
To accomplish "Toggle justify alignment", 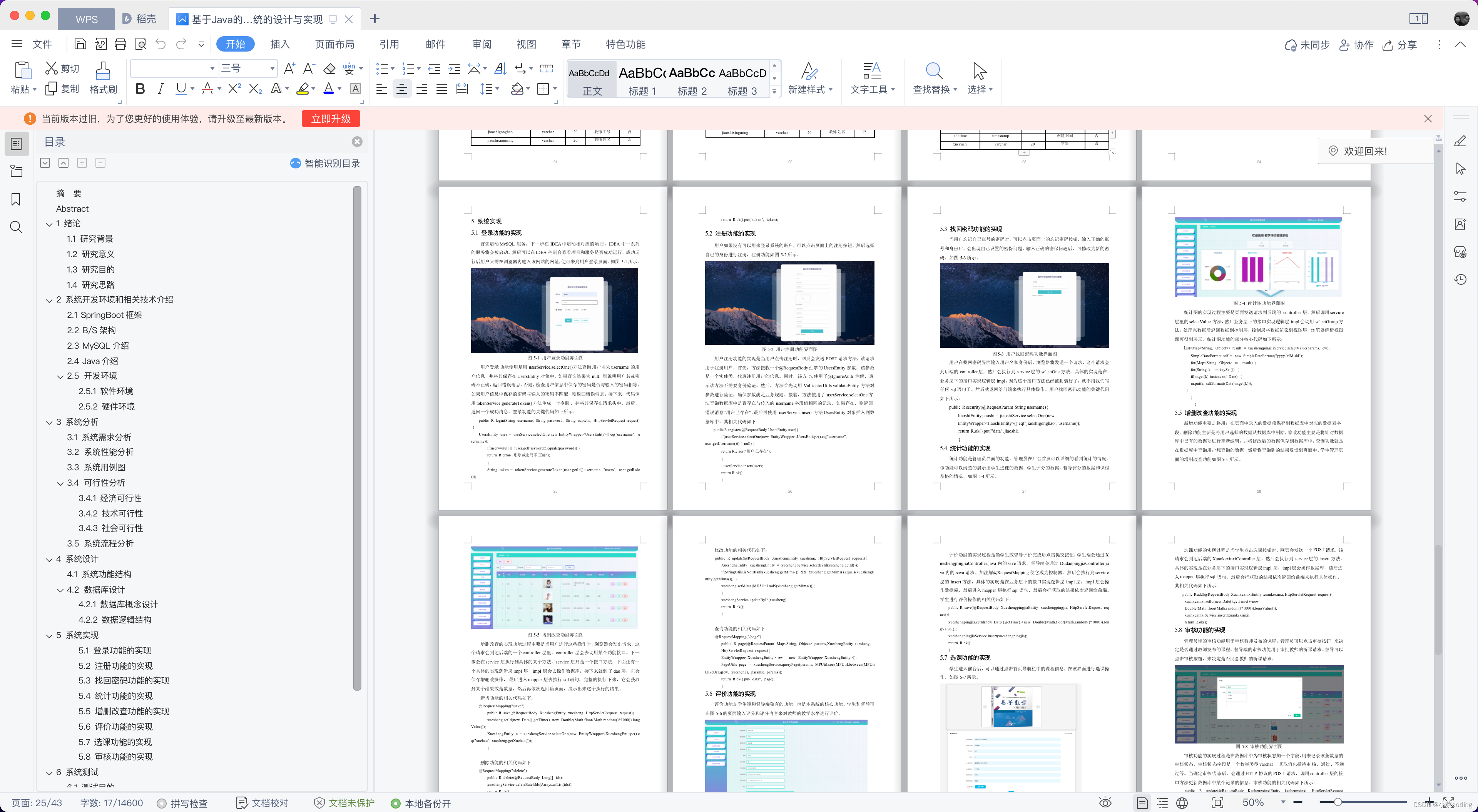I will click(442, 89).
